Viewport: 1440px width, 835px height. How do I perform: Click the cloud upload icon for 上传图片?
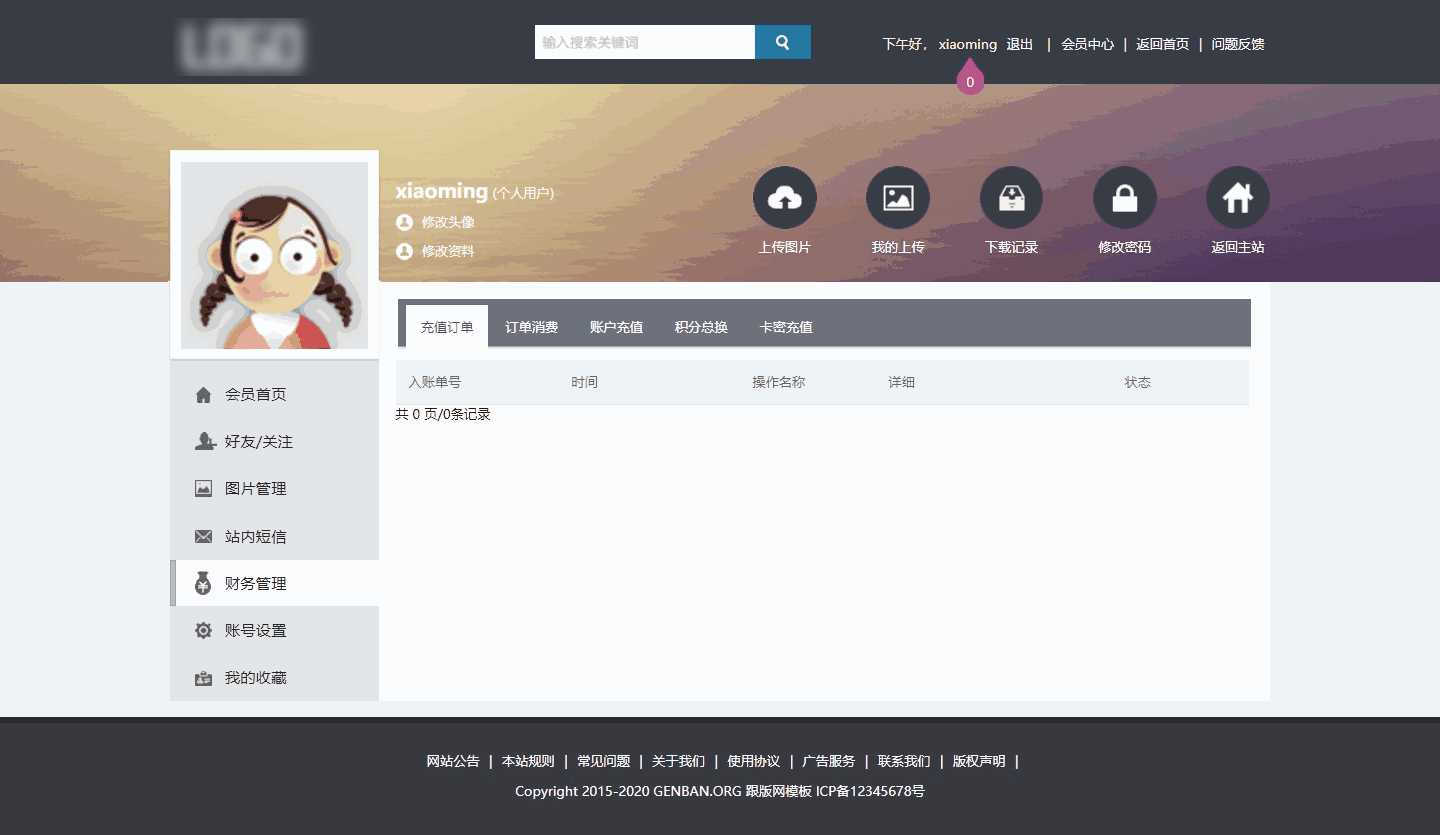pos(784,198)
